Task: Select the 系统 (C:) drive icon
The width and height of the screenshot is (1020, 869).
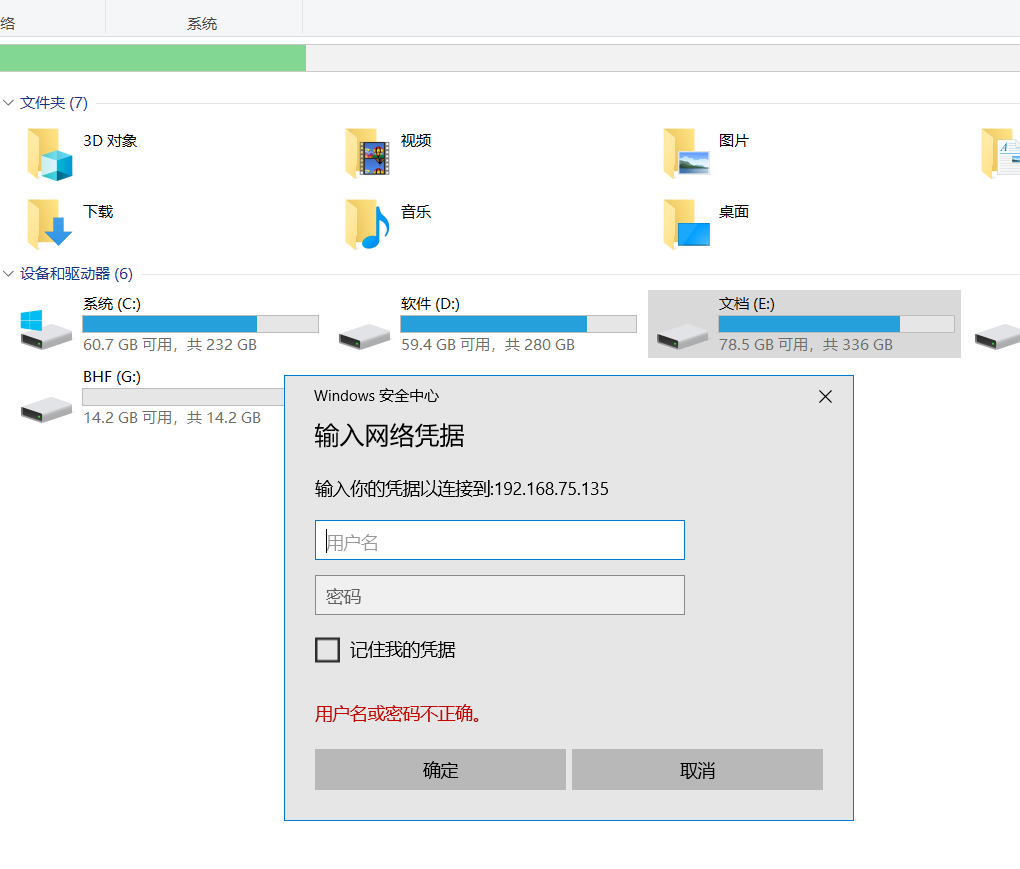Action: tap(46, 328)
